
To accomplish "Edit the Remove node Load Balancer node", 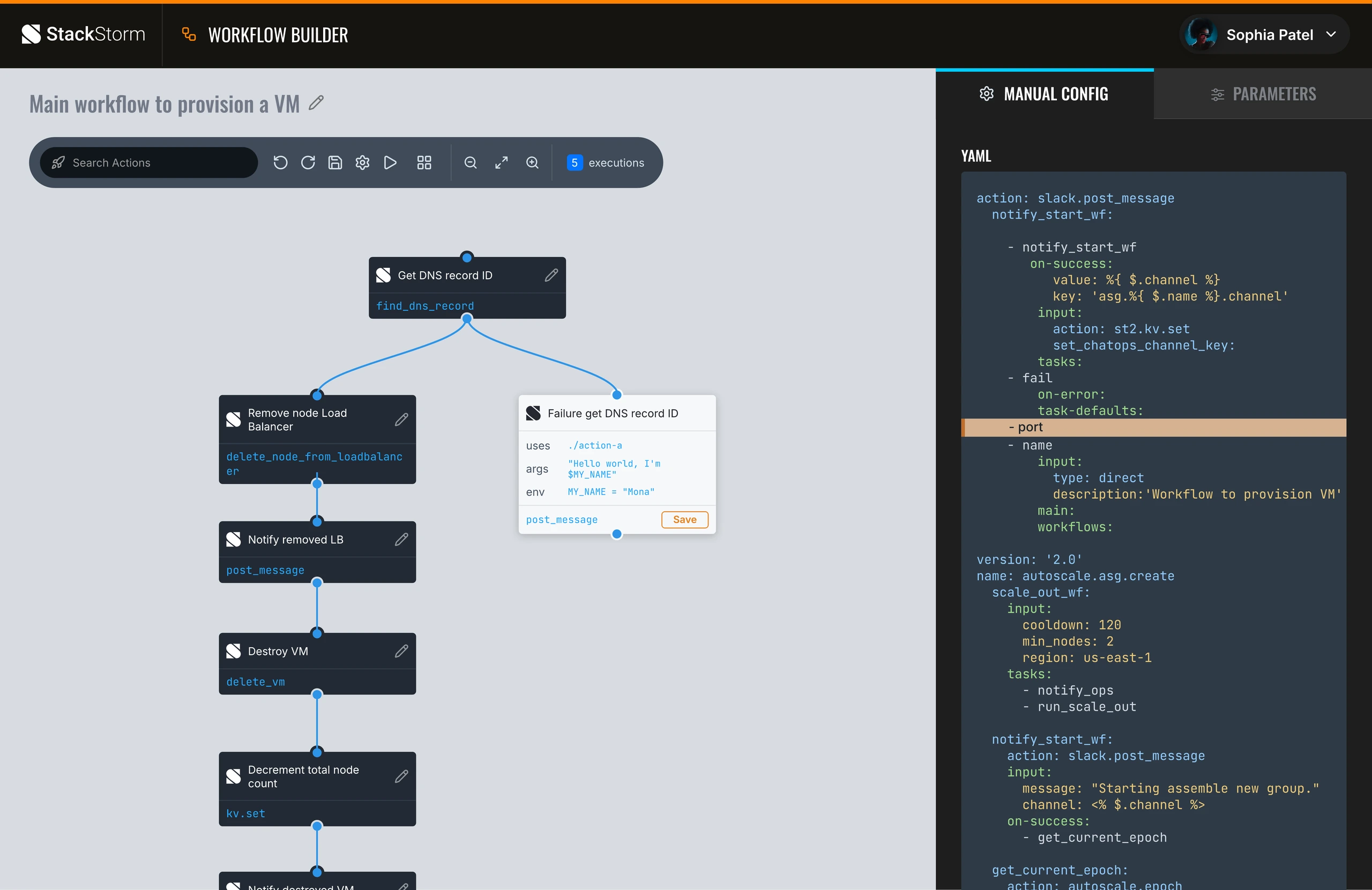I will [402, 420].
